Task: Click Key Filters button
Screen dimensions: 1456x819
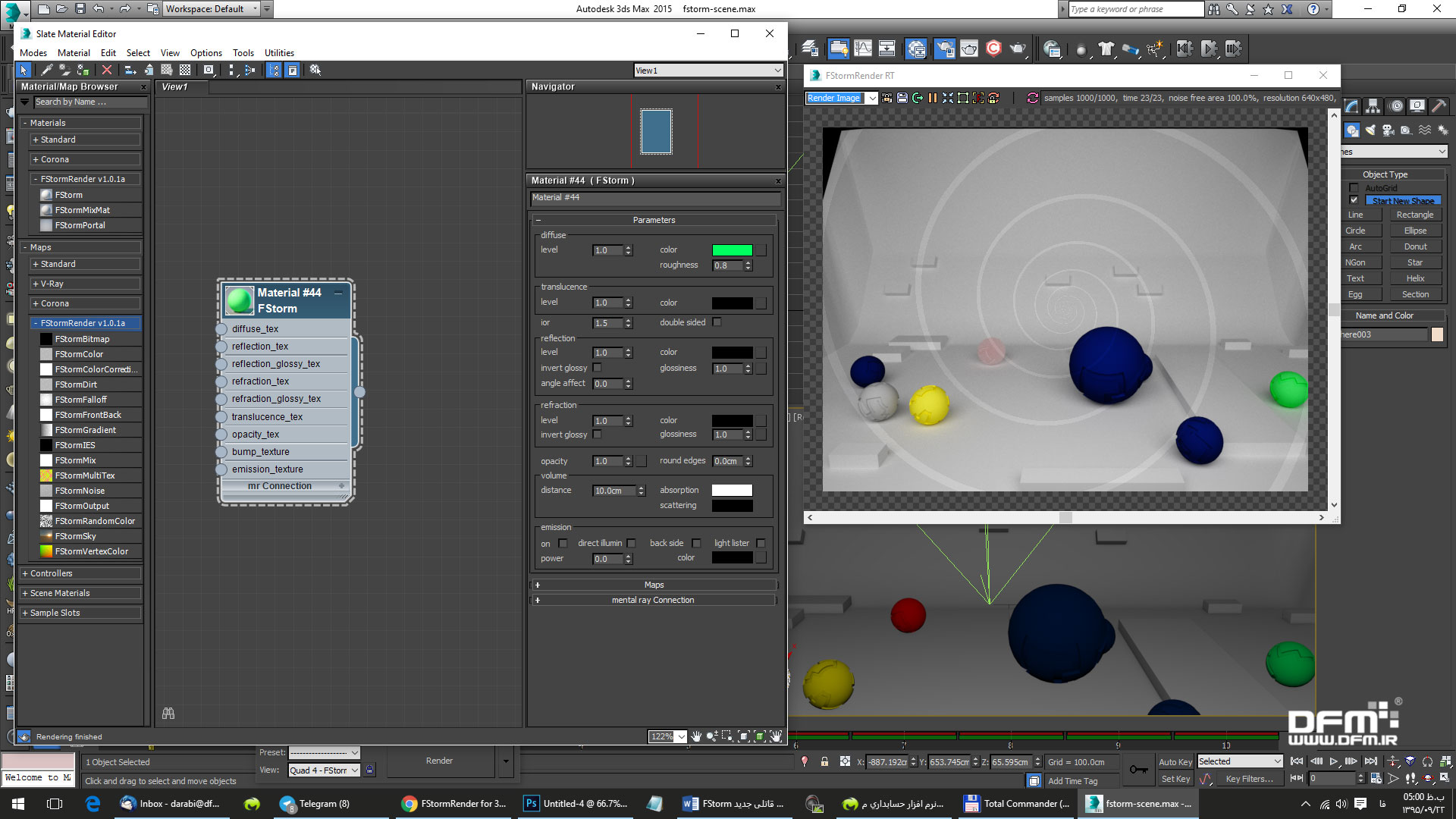Action: [1249, 779]
